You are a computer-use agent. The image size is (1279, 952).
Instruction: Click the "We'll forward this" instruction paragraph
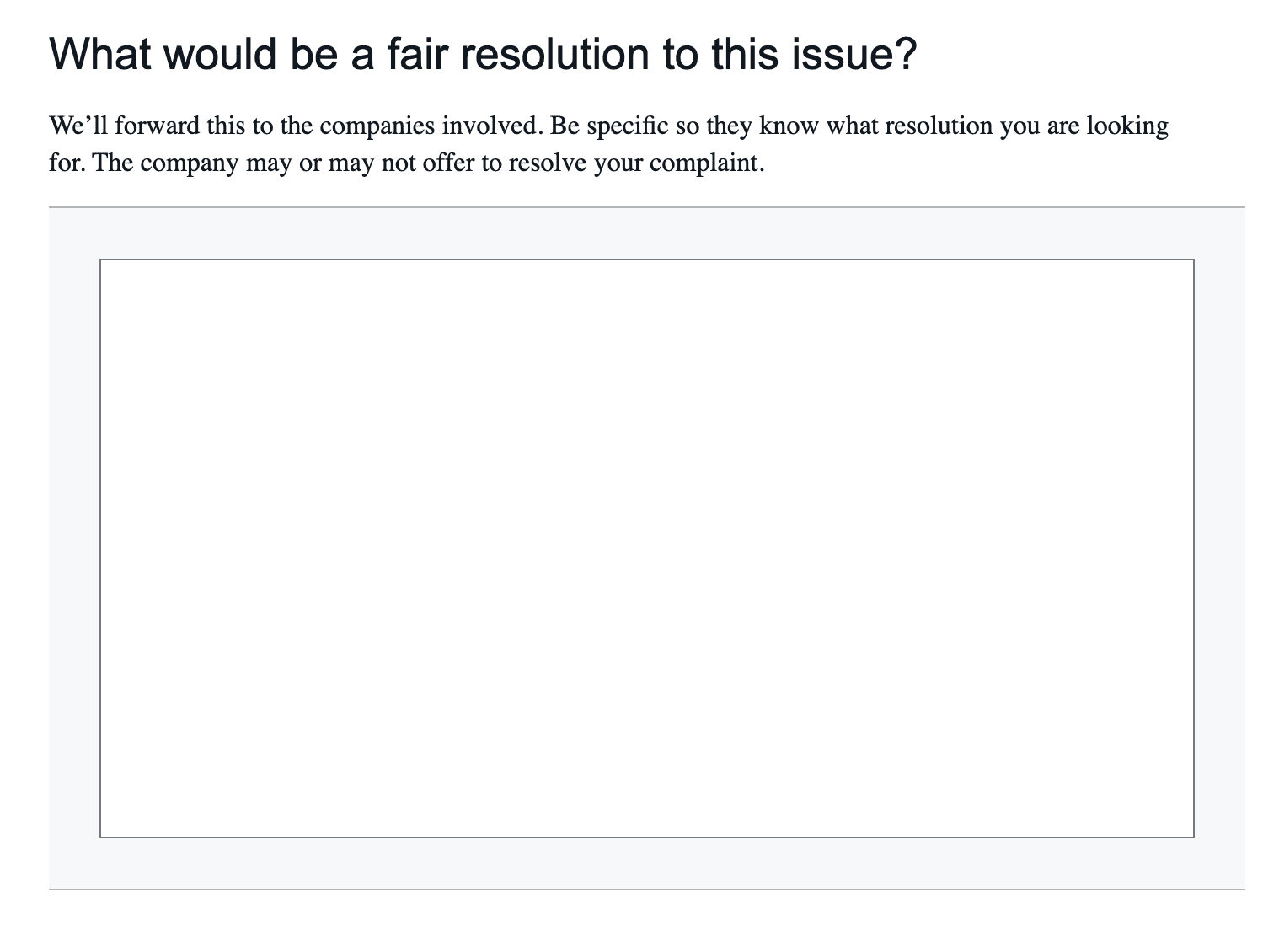tap(608, 144)
